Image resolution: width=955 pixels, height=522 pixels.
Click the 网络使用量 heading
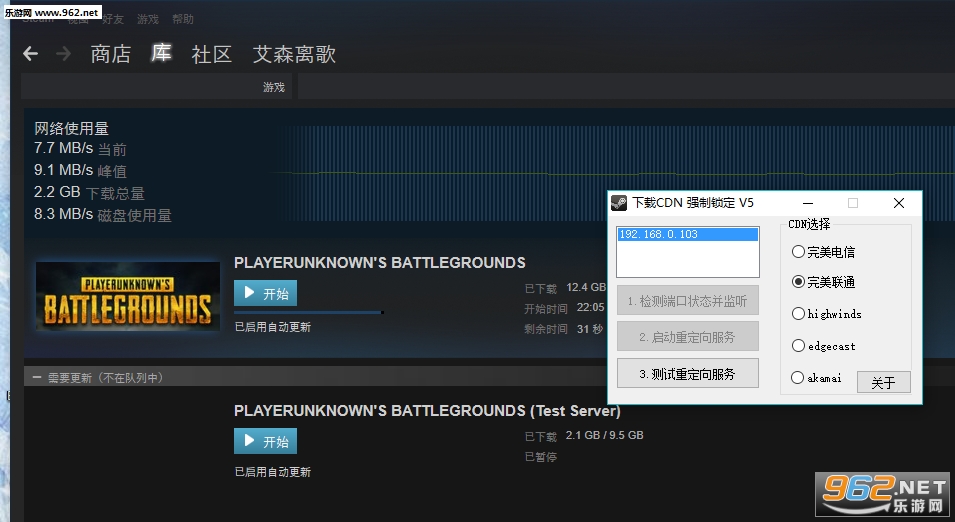[71, 129]
